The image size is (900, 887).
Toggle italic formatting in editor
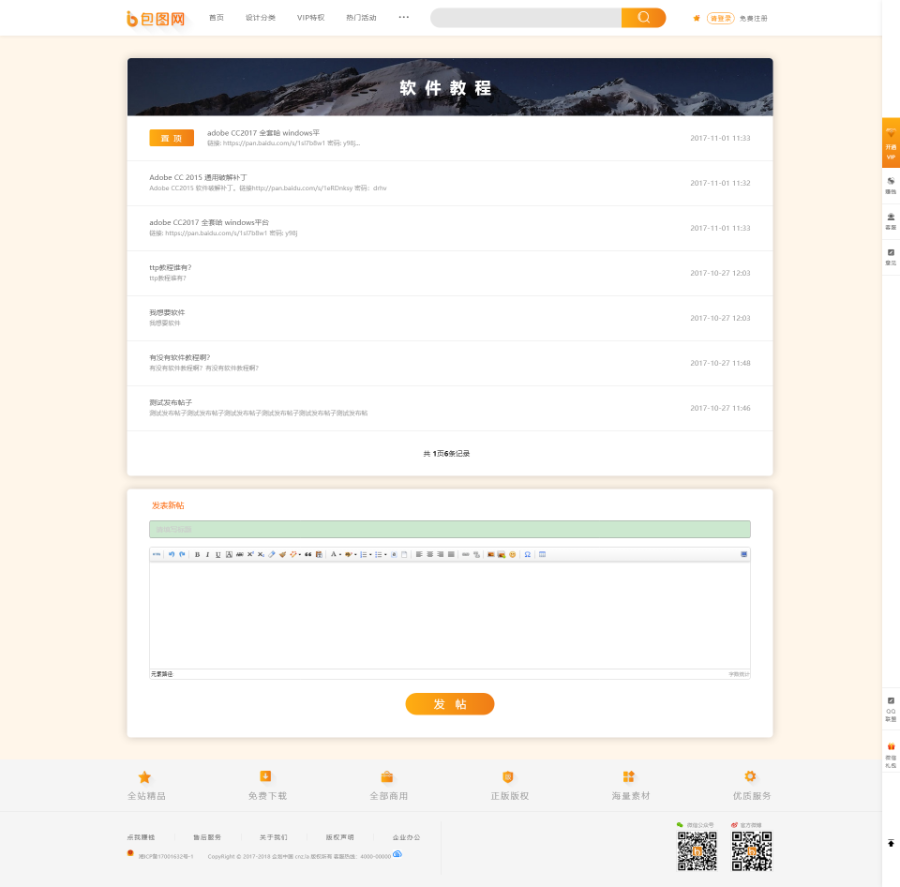click(x=207, y=555)
